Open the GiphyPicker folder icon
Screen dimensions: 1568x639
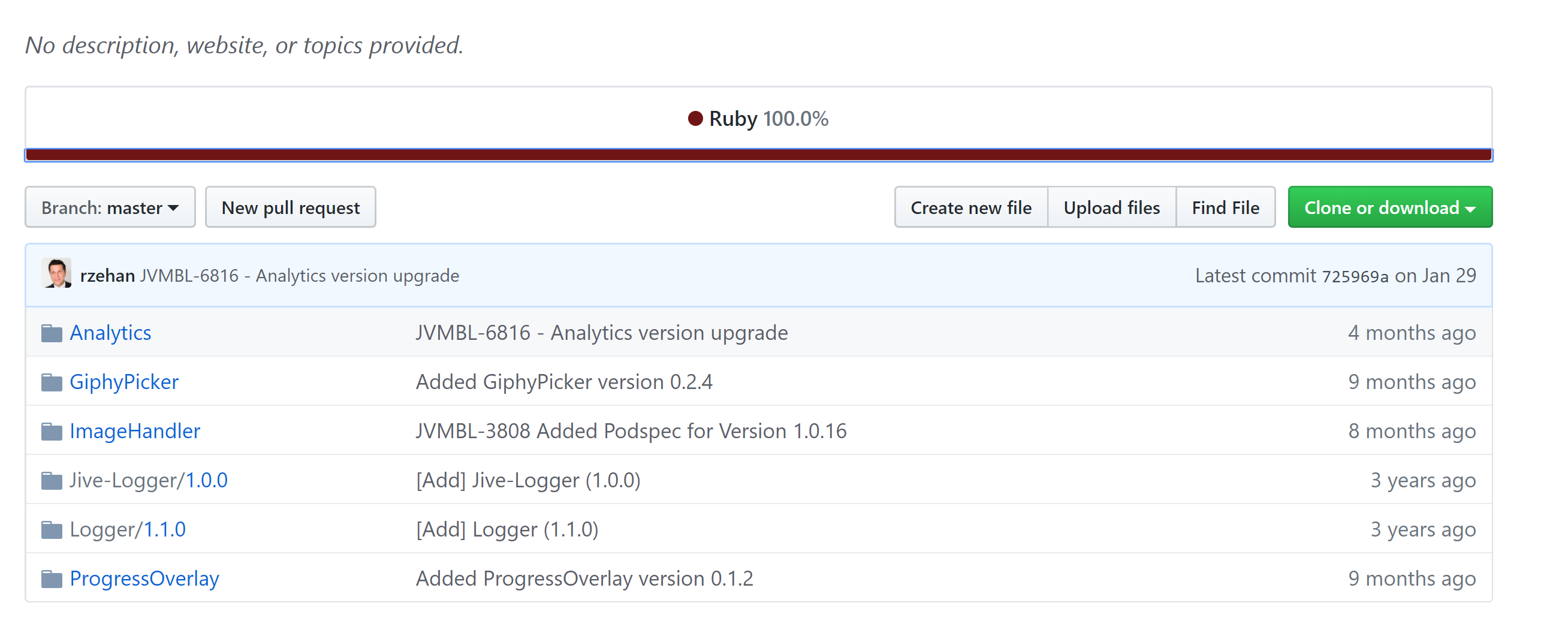pyautogui.click(x=51, y=382)
